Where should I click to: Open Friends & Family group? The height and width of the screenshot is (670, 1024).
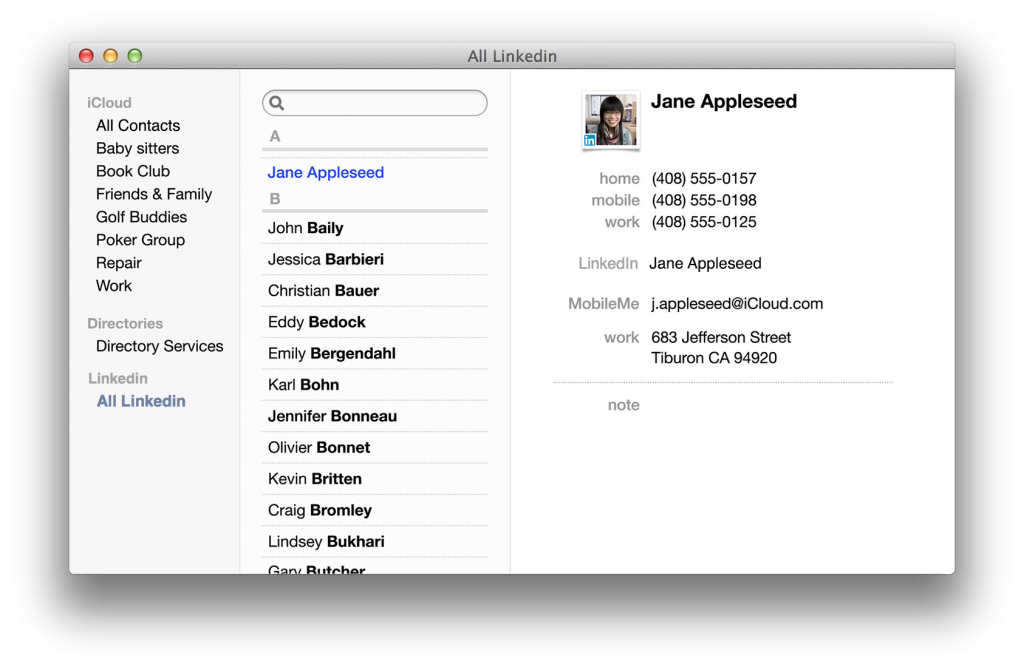click(154, 194)
